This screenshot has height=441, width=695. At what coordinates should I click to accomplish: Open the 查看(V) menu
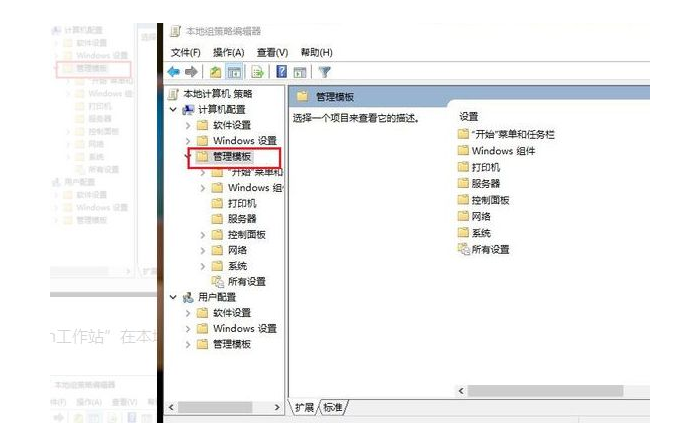point(272,52)
